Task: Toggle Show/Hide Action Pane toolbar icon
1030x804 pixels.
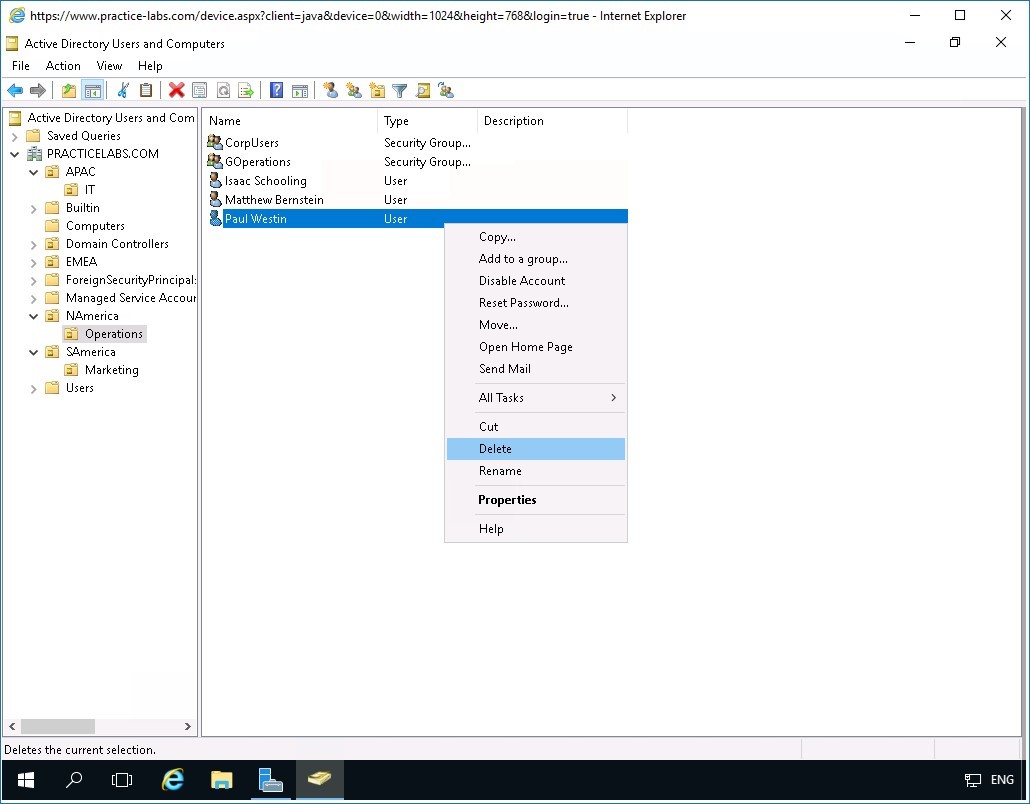Action: point(300,90)
